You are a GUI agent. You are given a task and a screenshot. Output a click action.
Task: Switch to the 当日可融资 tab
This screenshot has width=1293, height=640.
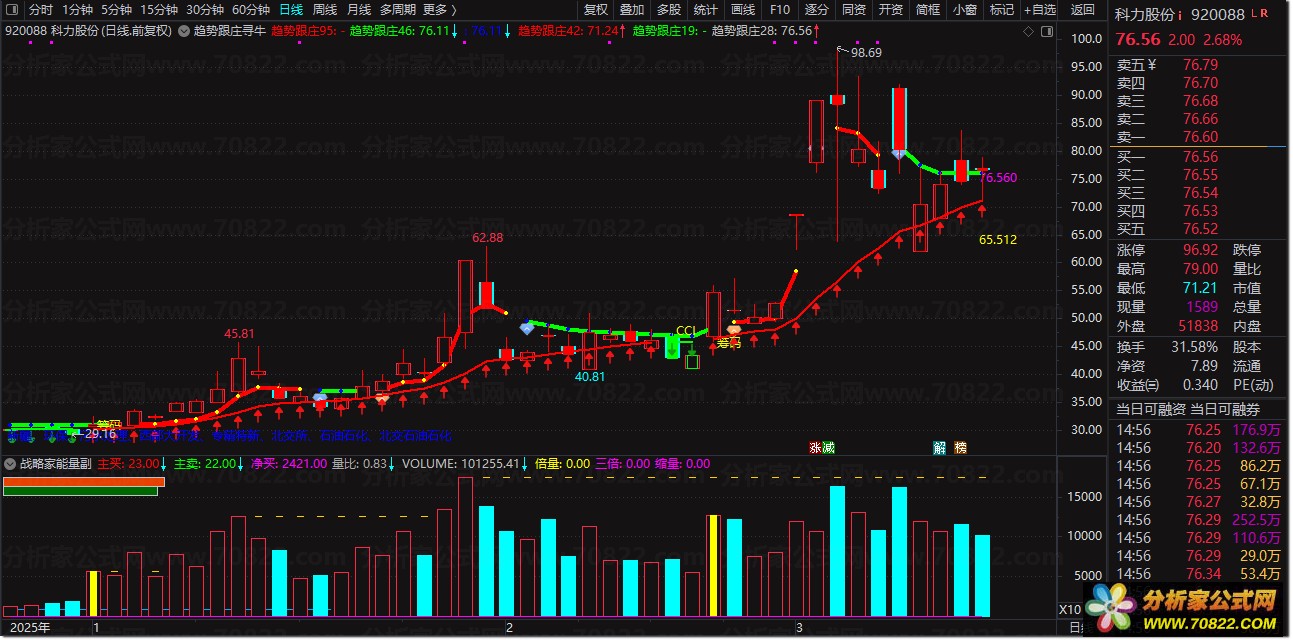pos(1152,410)
